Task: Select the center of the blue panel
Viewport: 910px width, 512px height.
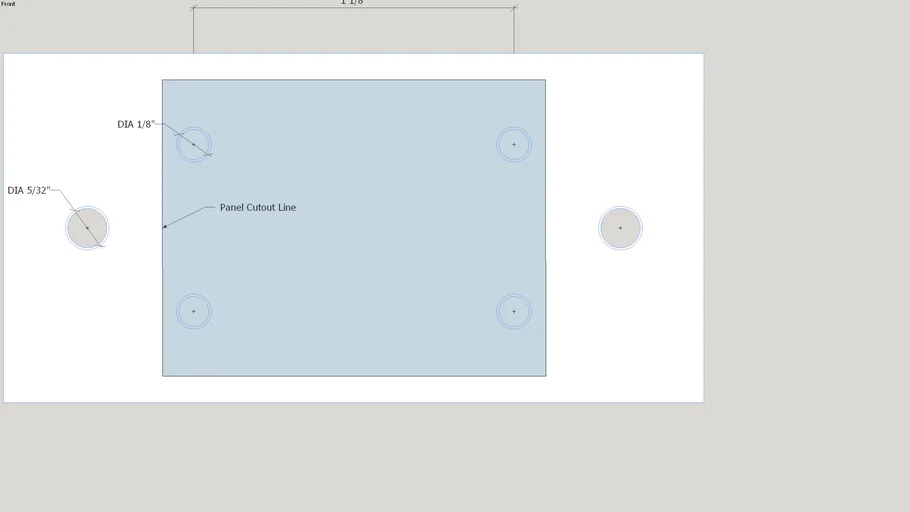Action: [x=354, y=228]
